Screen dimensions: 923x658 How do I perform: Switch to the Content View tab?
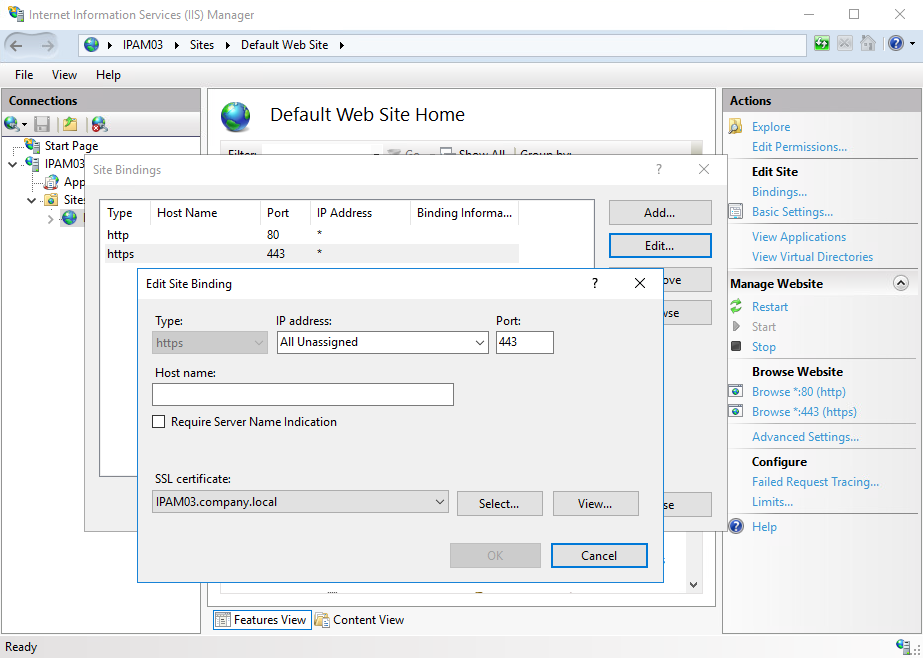point(359,620)
